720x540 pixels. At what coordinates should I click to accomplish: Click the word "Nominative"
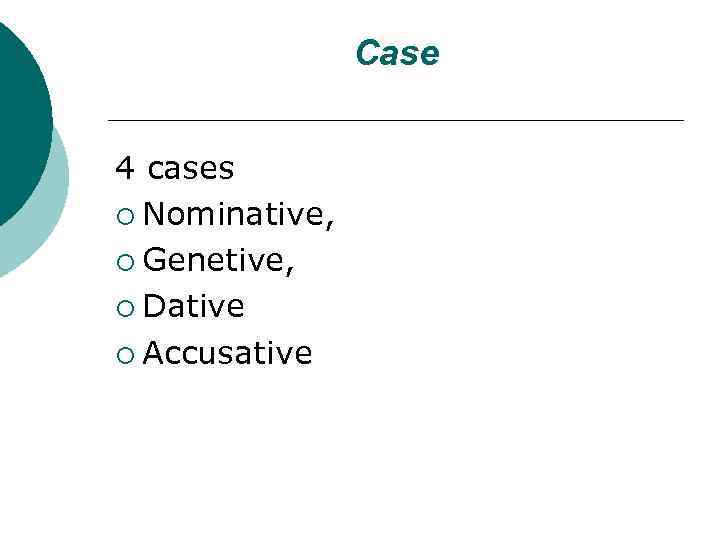tap(233, 214)
